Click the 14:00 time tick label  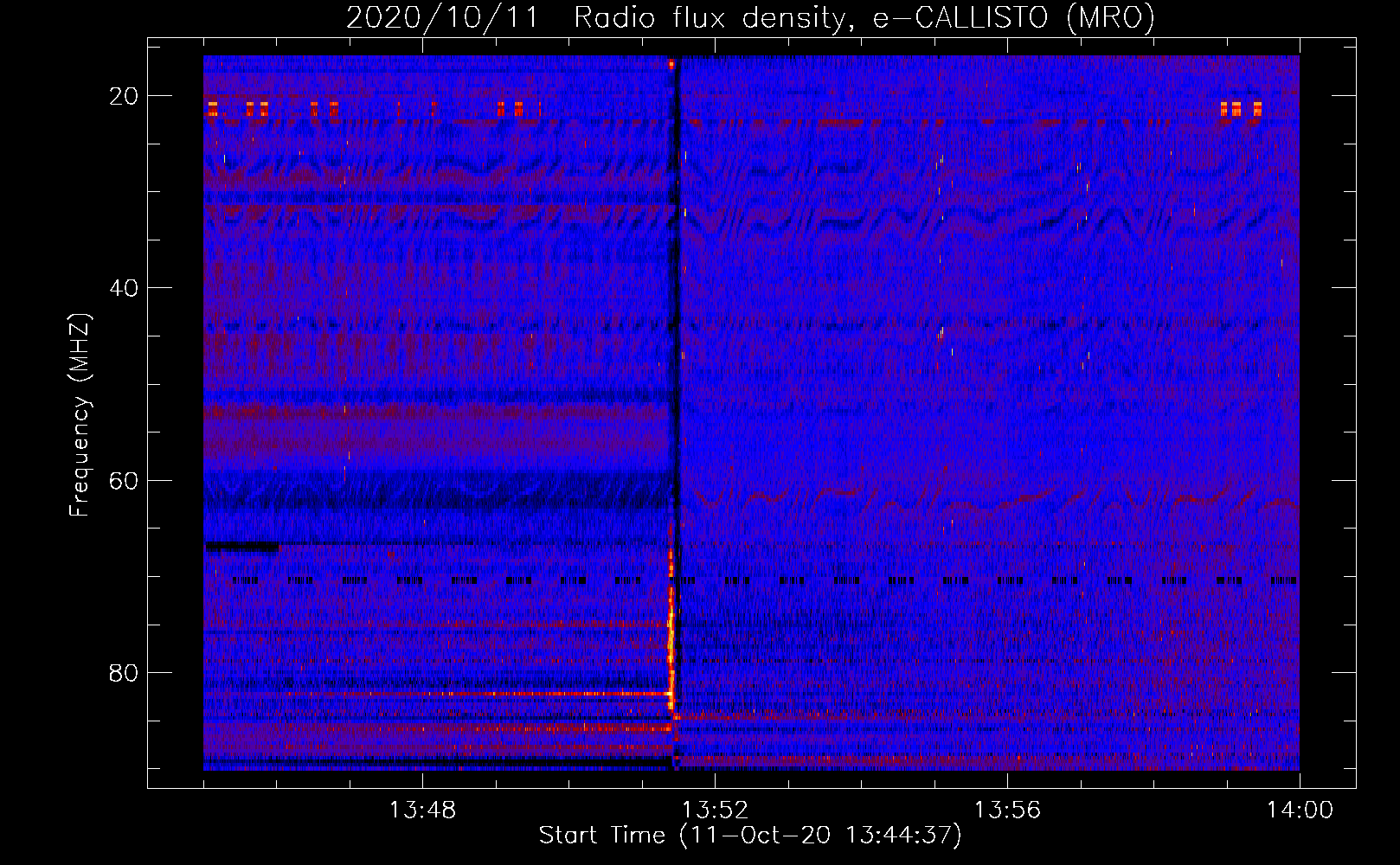tap(1300, 811)
